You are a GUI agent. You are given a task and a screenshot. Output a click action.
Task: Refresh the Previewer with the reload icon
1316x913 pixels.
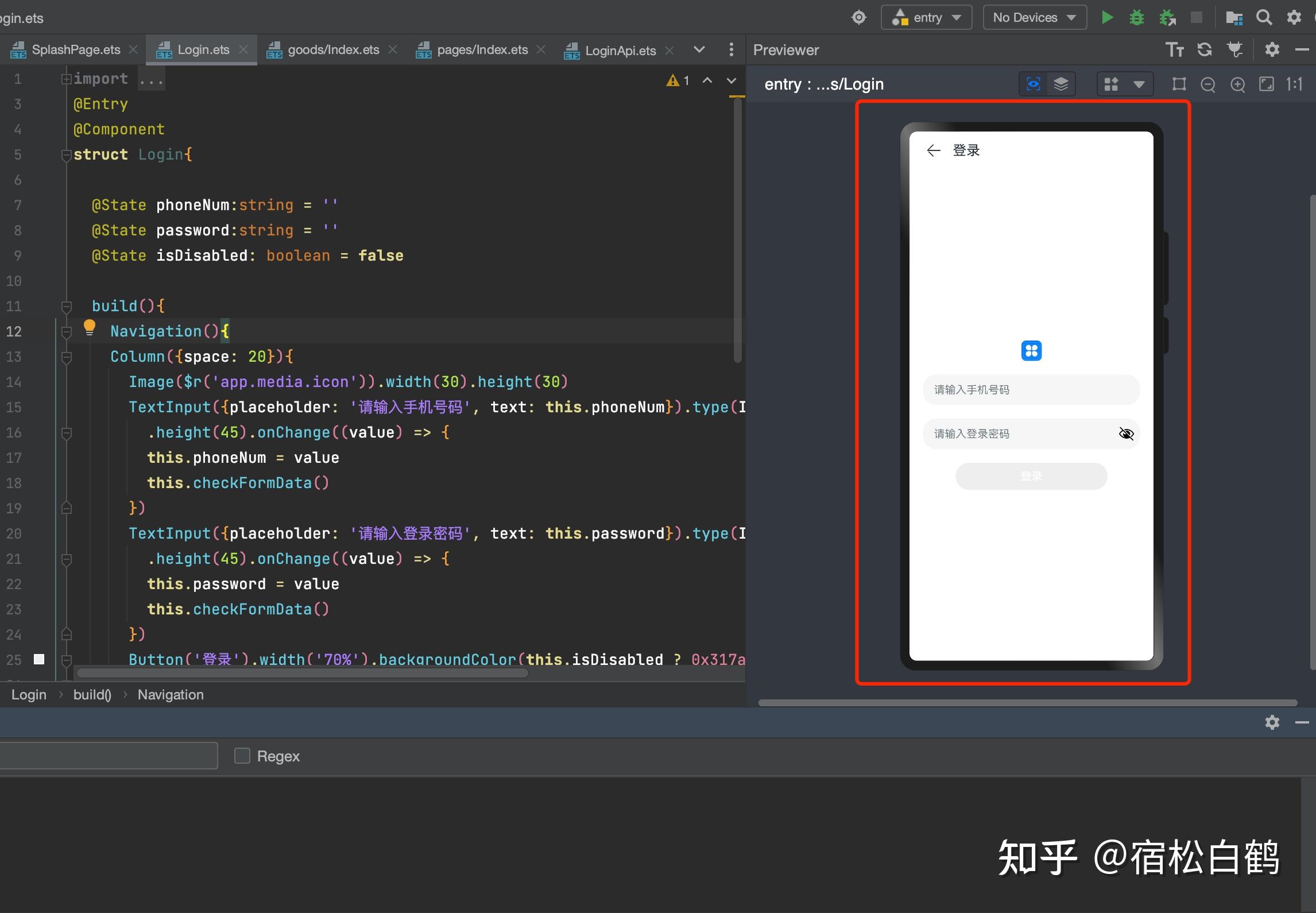(1205, 50)
